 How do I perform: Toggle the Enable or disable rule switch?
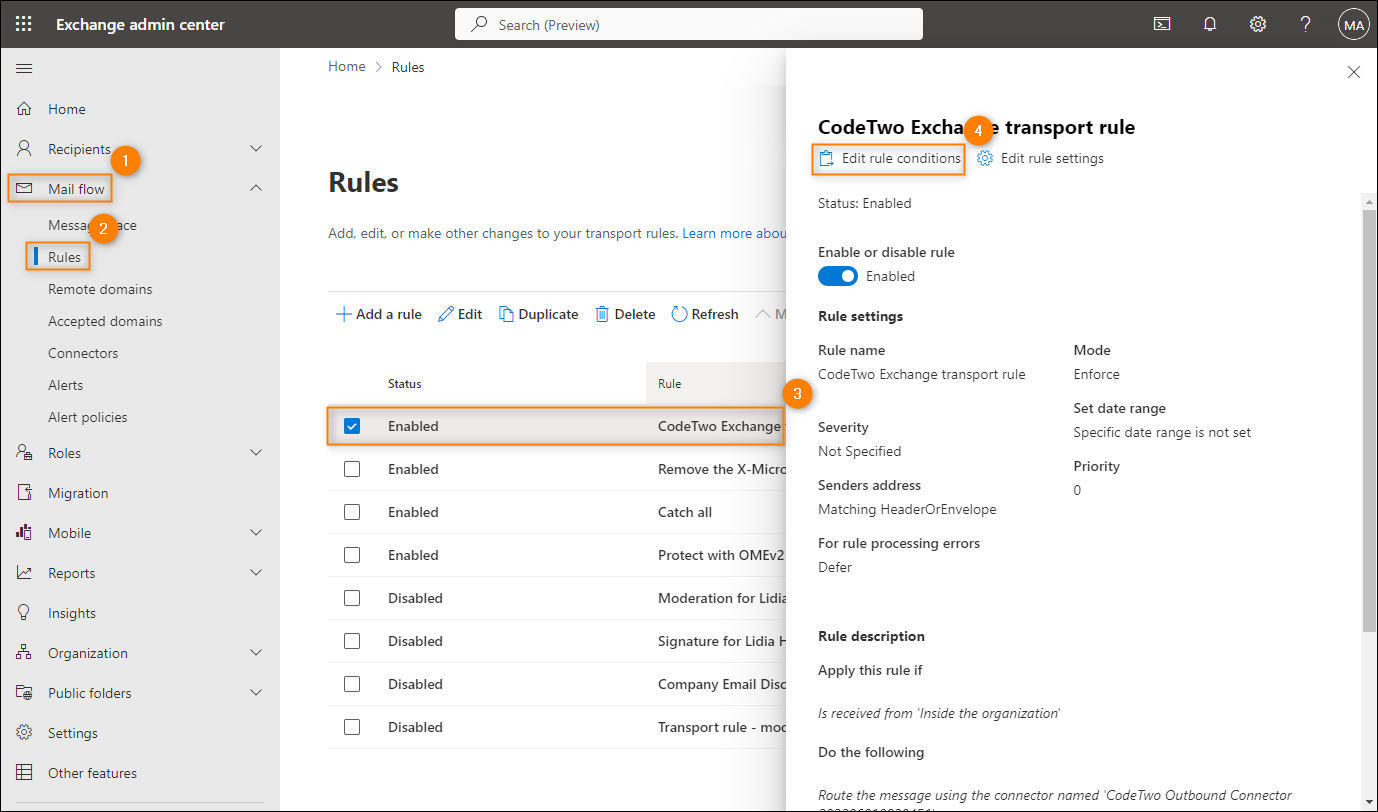tap(838, 276)
